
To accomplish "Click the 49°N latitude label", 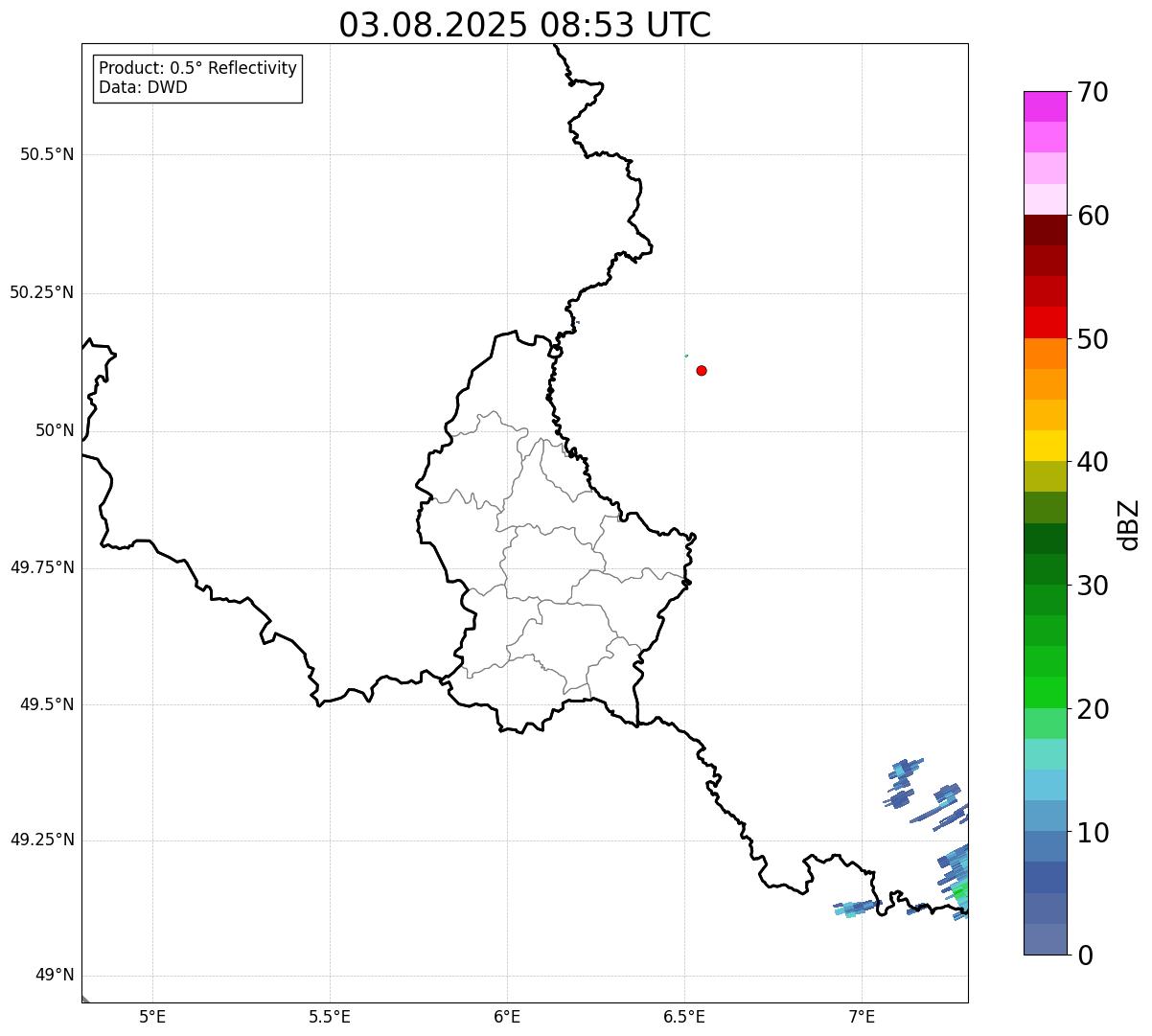I will [x=55, y=976].
